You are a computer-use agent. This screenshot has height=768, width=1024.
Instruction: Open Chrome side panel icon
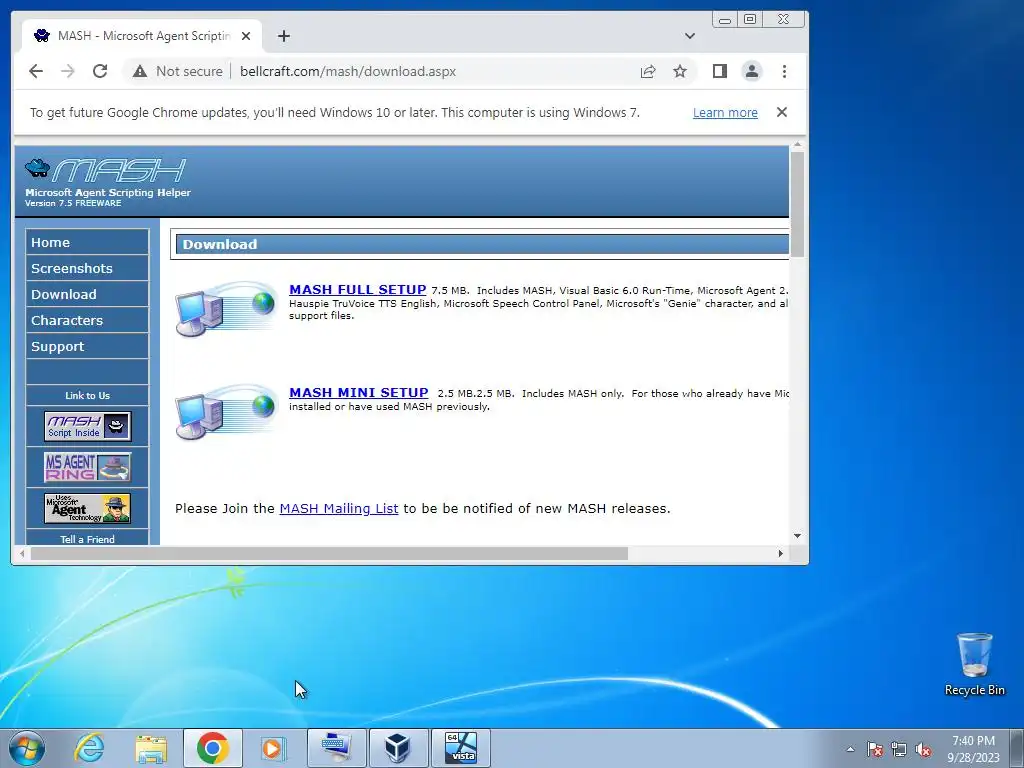720,71
